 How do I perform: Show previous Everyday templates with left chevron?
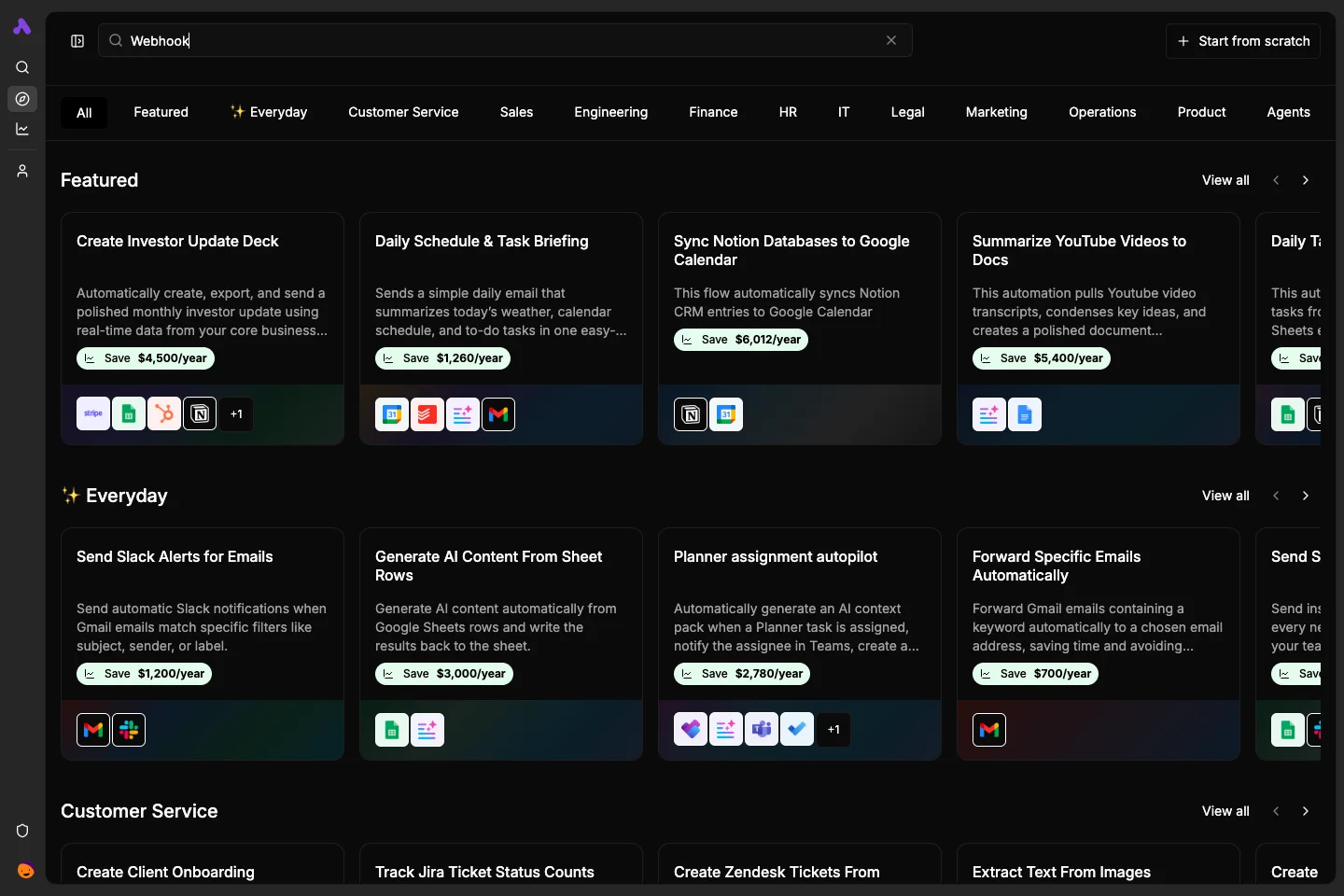pos(1276,496)
